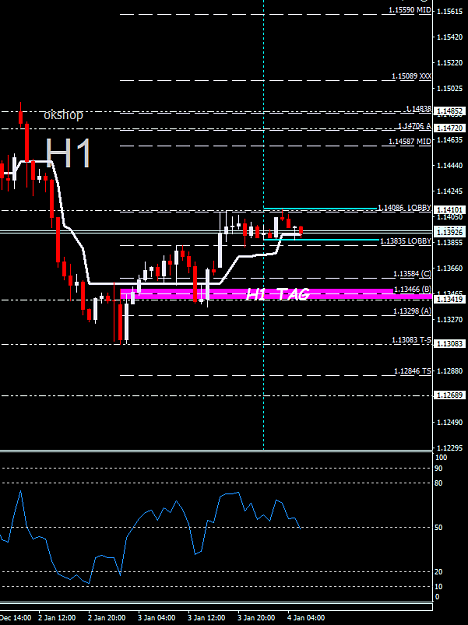The height and width of the screenshot is (625, 468).
Task: Click the 1.12295 price scale value
Action: tap(450, 448)
